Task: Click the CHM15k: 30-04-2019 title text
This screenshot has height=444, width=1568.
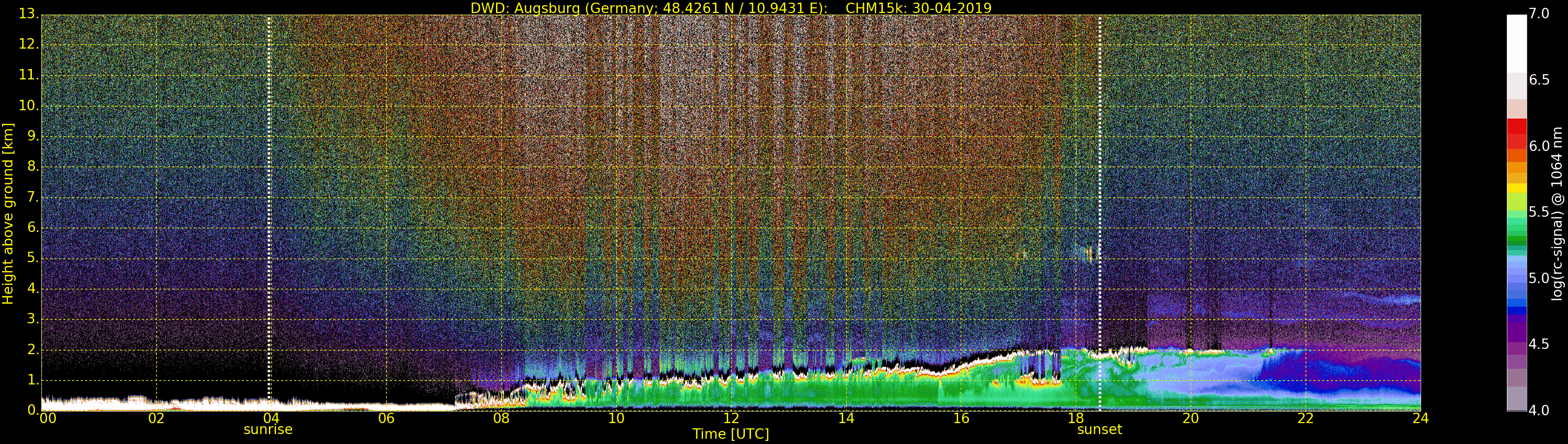Action: tap(918, 8)
